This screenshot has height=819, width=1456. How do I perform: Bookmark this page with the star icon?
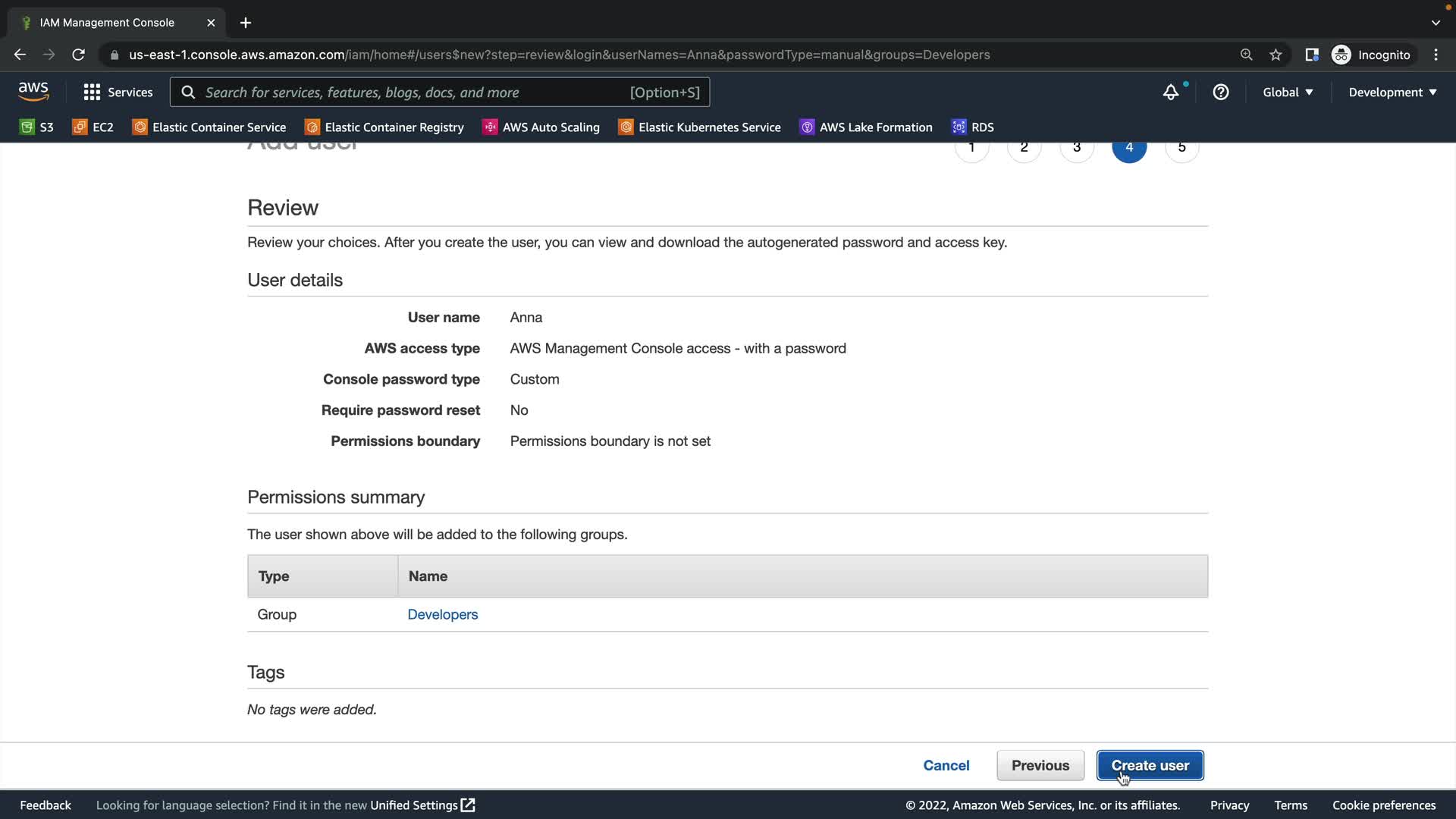click(1276, 55)
